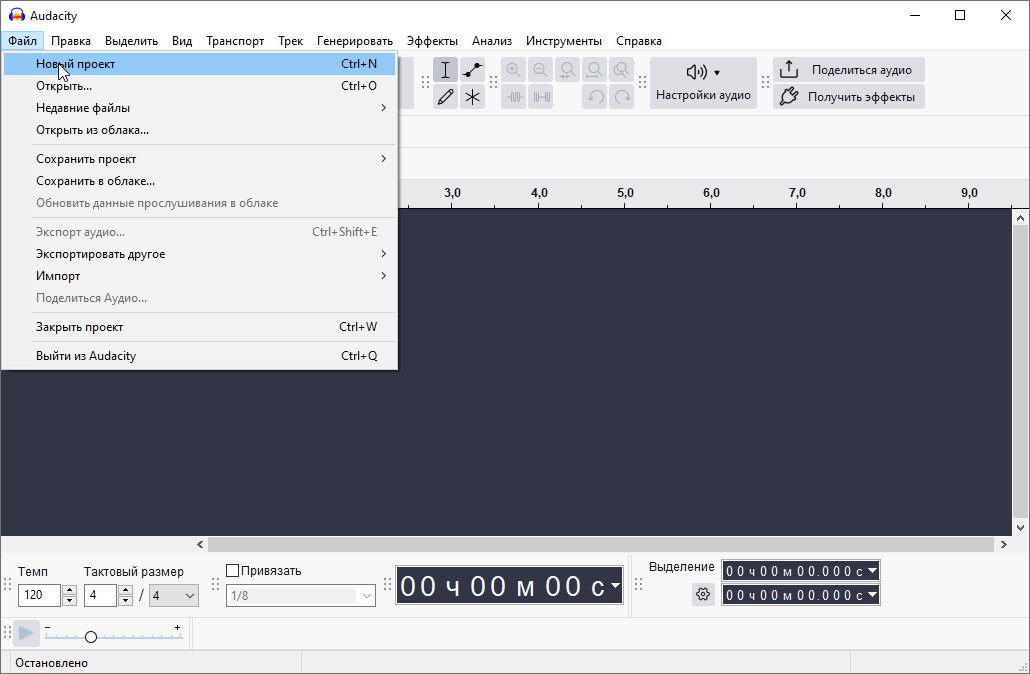The width and height of the screenshot is (1030, 674).
Task: Decrease tempo with down stepper arrow
Action: coord(69,600)
